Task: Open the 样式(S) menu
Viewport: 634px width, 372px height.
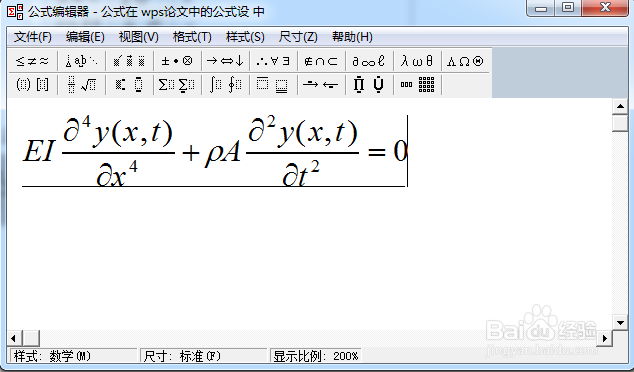Action: tap(245, 37)
